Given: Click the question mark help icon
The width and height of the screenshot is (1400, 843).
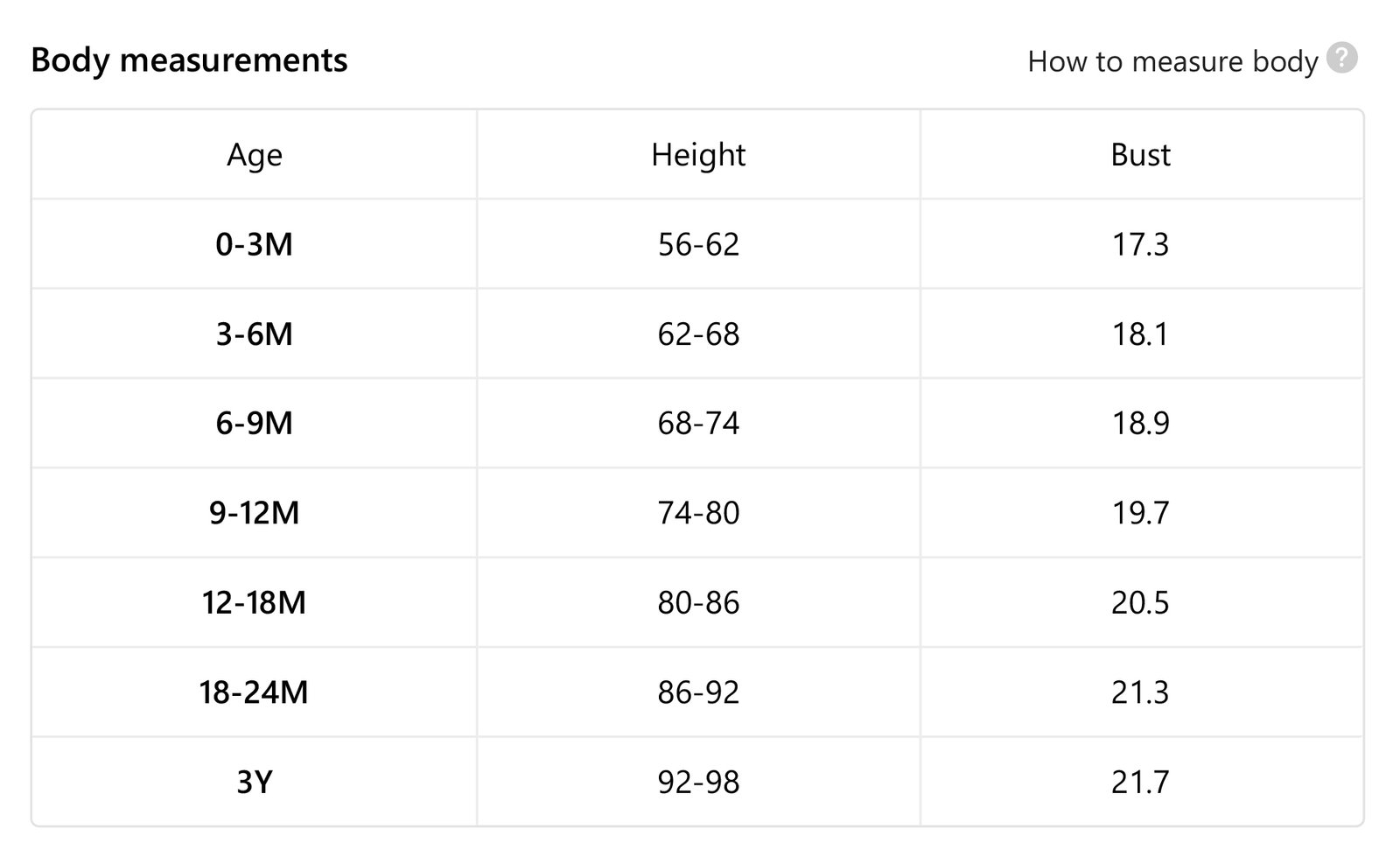Looking at the screenshot, I should (1341, 58).
